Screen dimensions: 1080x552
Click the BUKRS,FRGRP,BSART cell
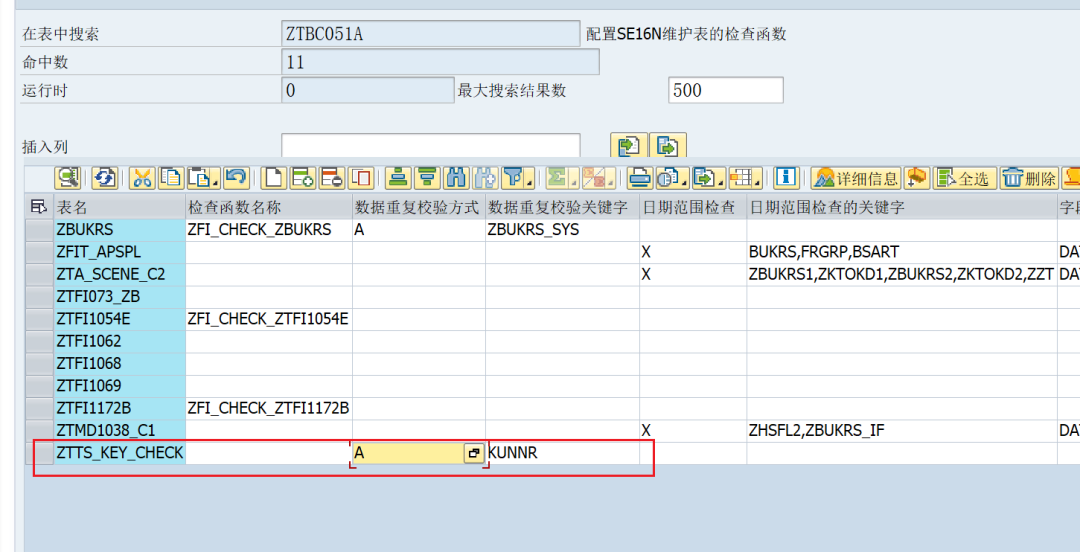pos(902,252)
